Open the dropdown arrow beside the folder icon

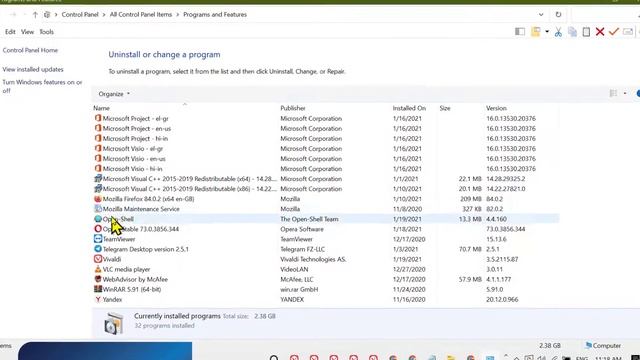click(x=547, y=32)
